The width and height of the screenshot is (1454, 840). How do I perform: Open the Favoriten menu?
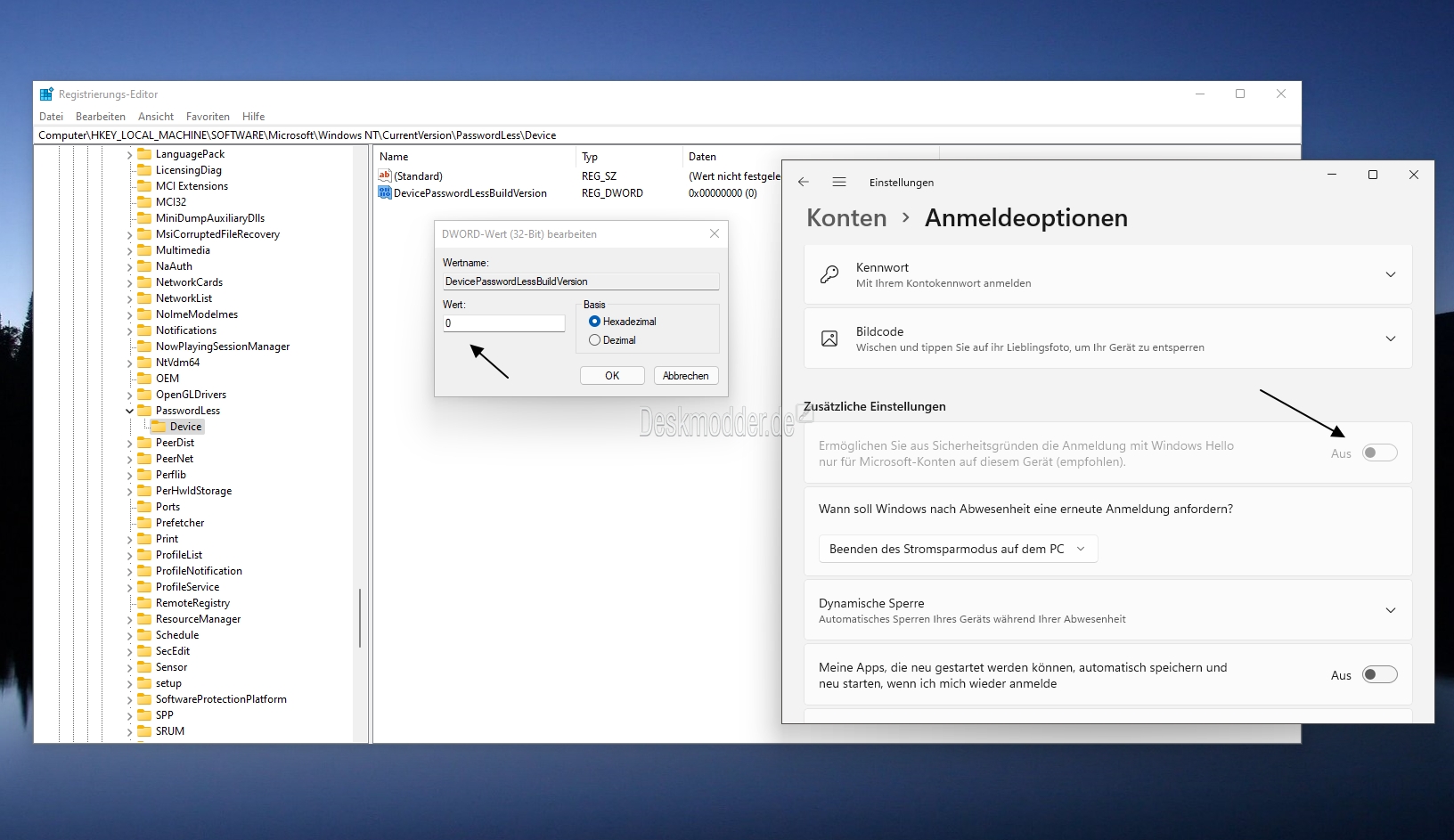(208, 117)
